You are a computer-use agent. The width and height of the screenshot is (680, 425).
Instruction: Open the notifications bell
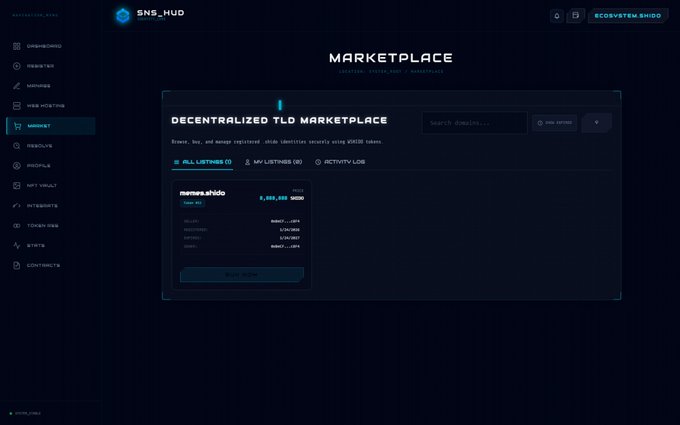557,16
